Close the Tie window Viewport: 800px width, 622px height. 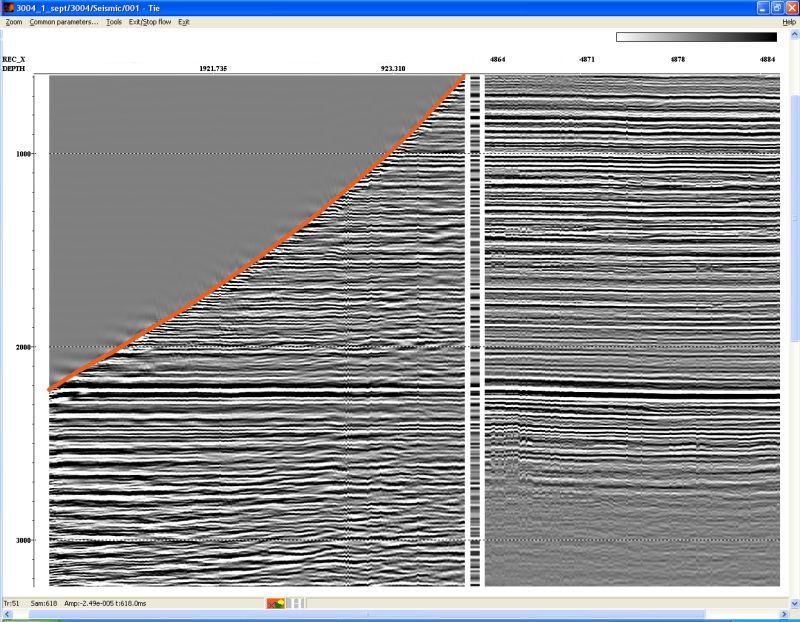pos(791,8)
